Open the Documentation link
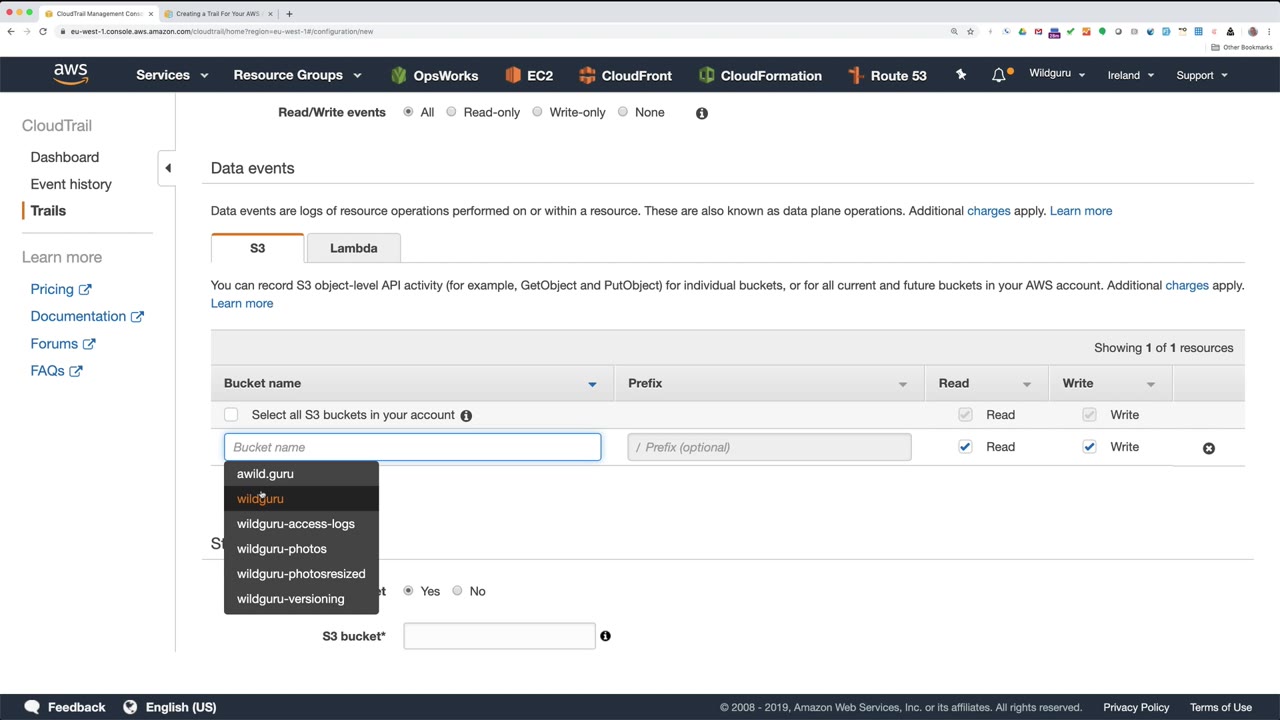The width and height of the screenshot is (1280, 720). [x=87, y=316]
